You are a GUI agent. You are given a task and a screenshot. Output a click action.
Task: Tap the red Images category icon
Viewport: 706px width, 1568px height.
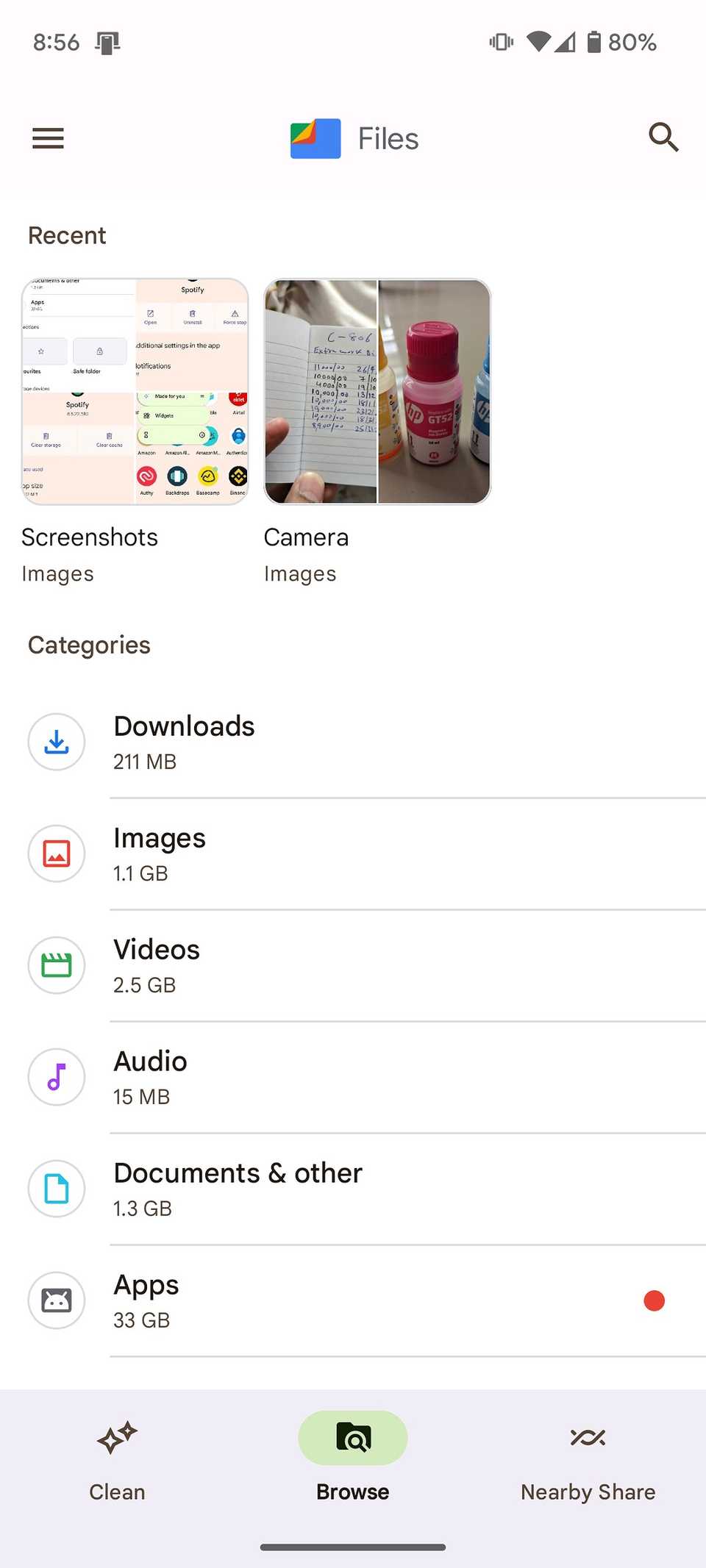pyautogui.click(x=57, y=853)
